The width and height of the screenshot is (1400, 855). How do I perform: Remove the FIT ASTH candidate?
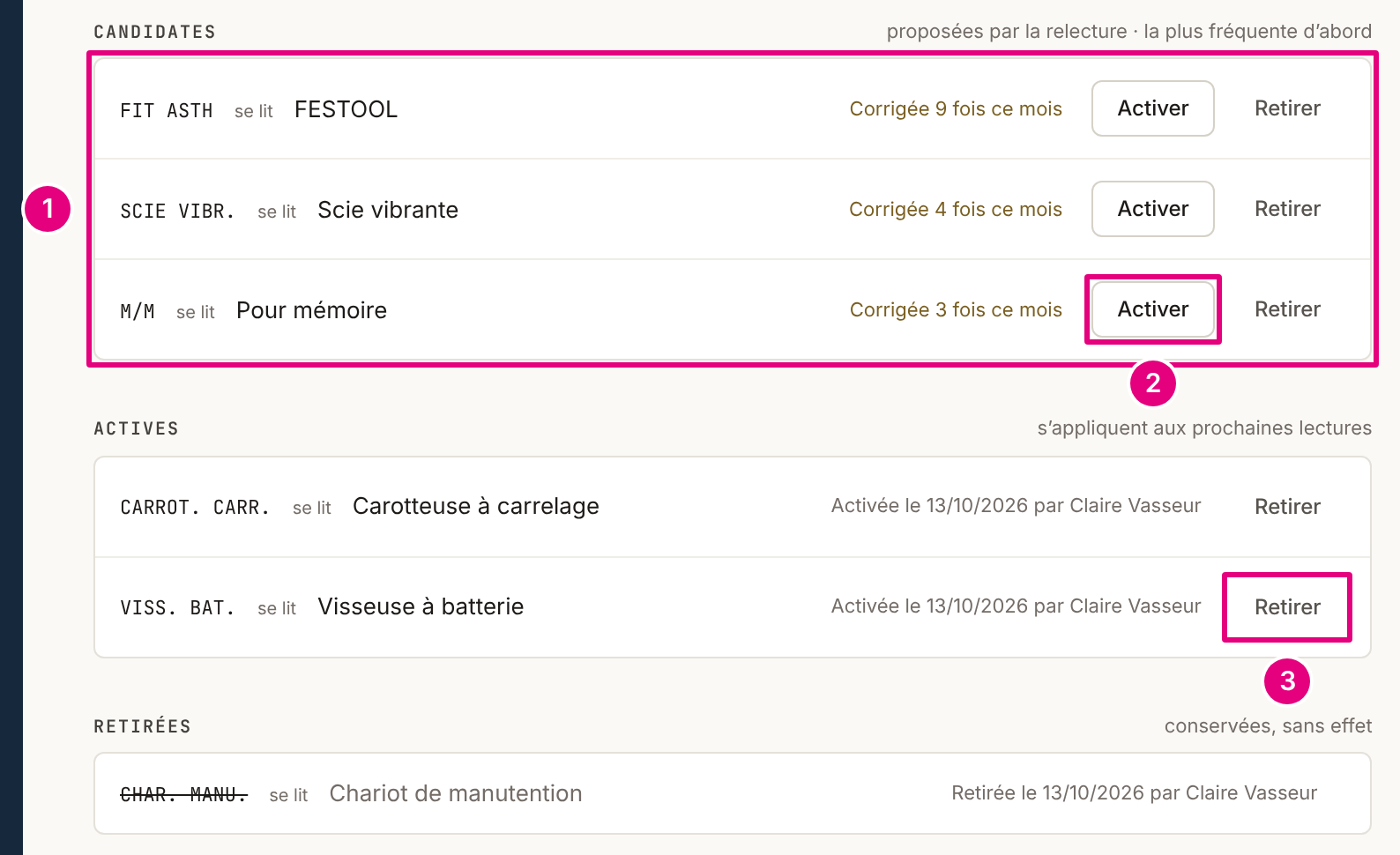1287,108
